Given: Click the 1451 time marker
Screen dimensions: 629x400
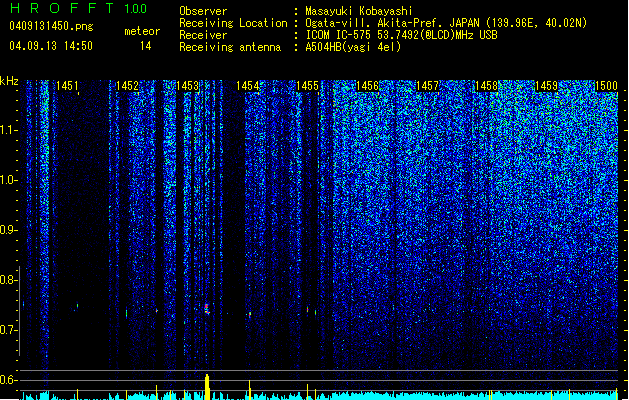Looking at the screenshot, I should pos(67,86).
